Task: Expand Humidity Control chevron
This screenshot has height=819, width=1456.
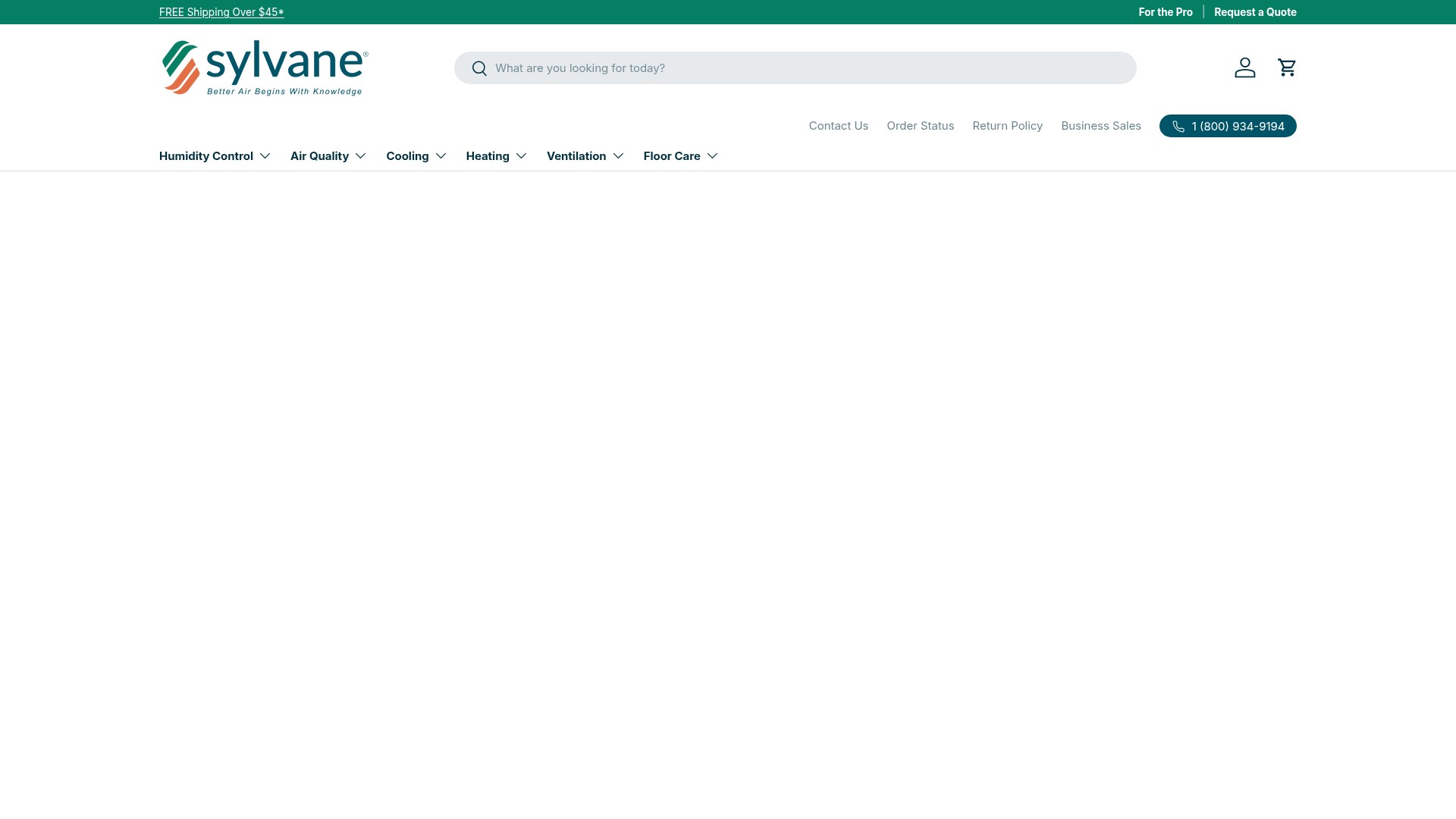Action: tap(265, 156)
